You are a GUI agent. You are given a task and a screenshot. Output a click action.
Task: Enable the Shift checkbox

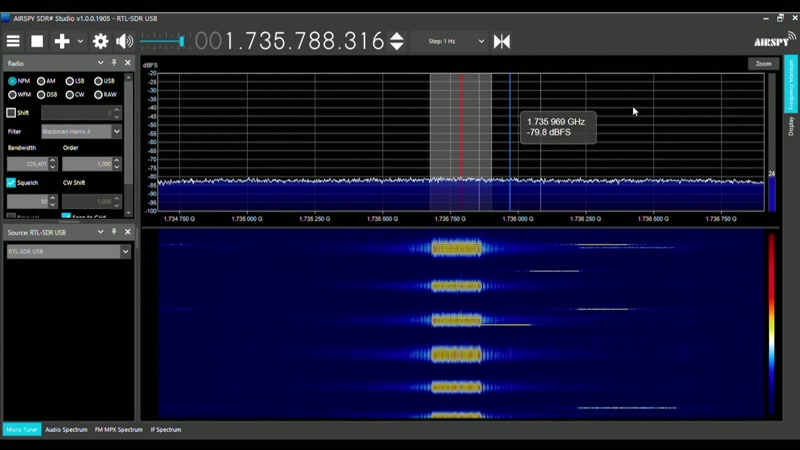[11, 113]
